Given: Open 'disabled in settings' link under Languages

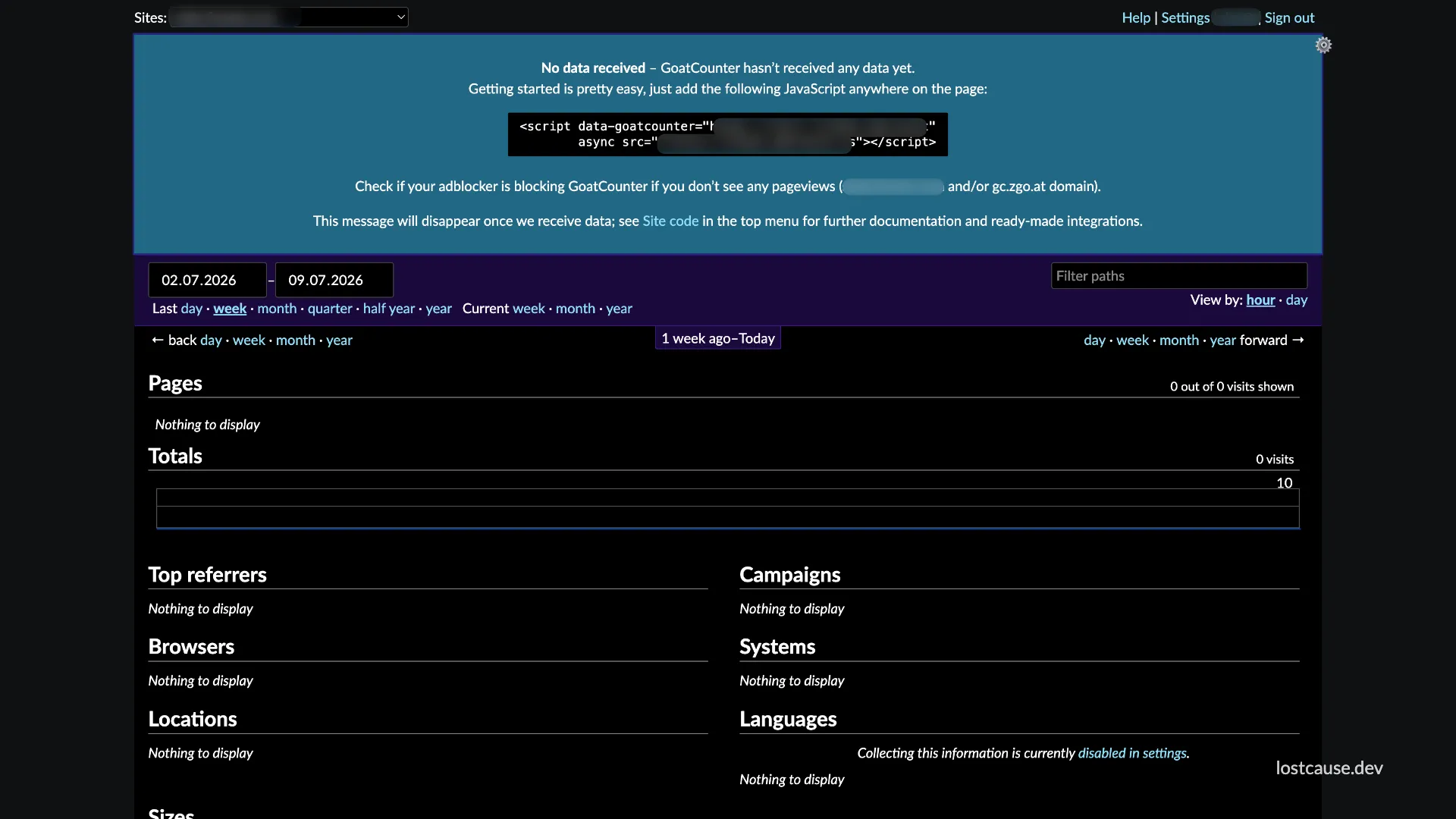Looking at the screenshot, I should click(1132, 753).
